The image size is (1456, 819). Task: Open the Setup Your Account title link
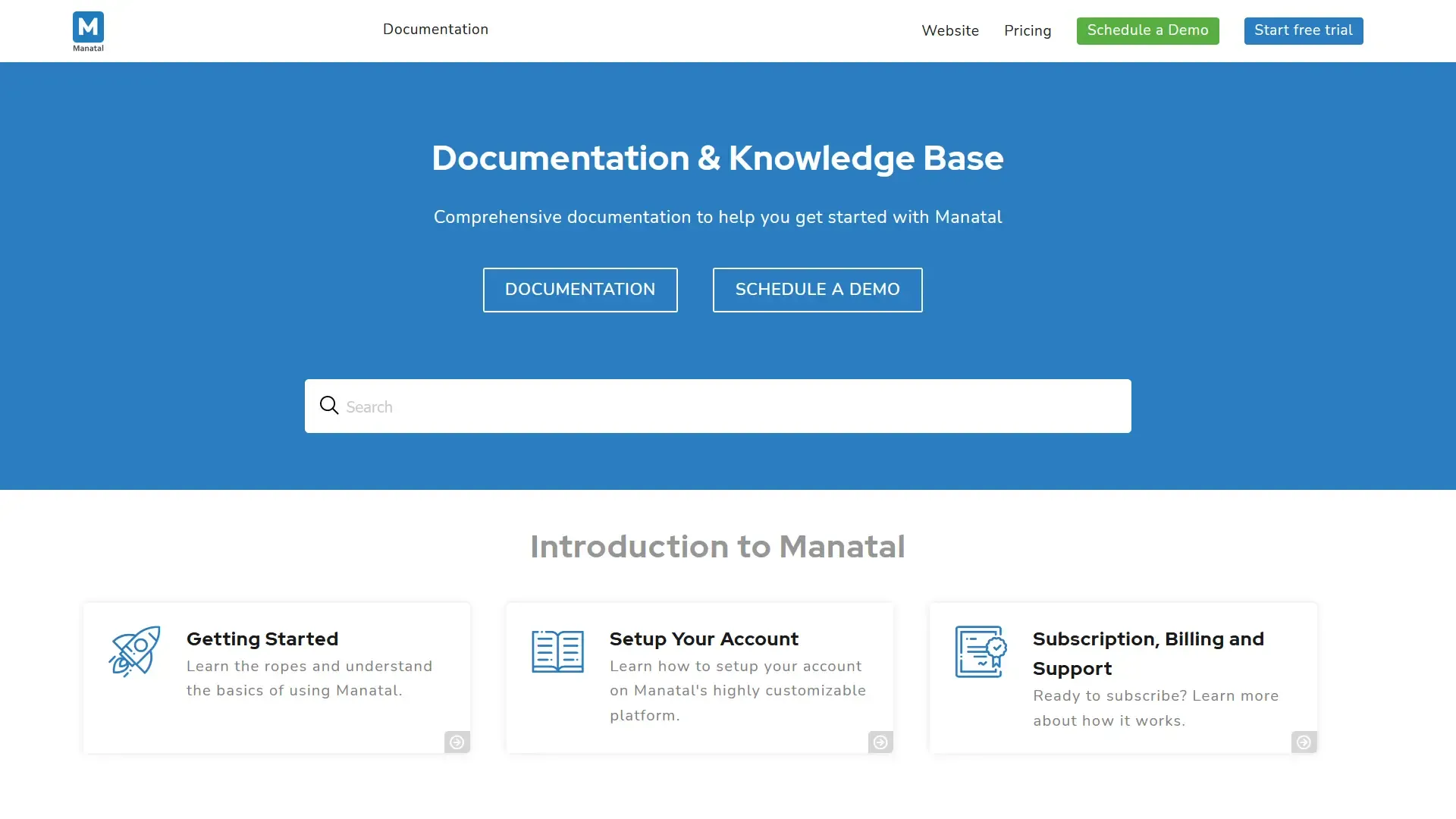point(704,639)
